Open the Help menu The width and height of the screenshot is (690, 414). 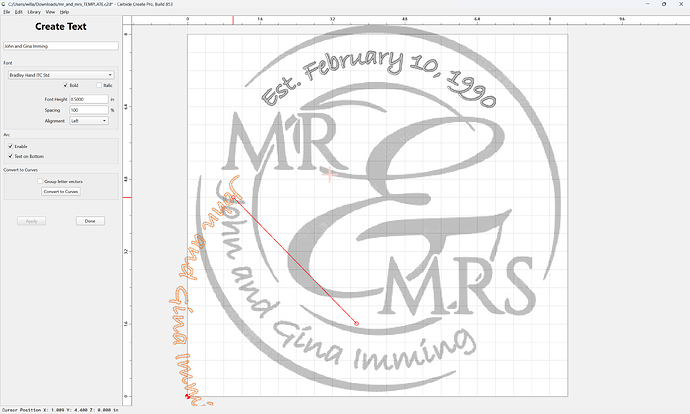point(64,12)
